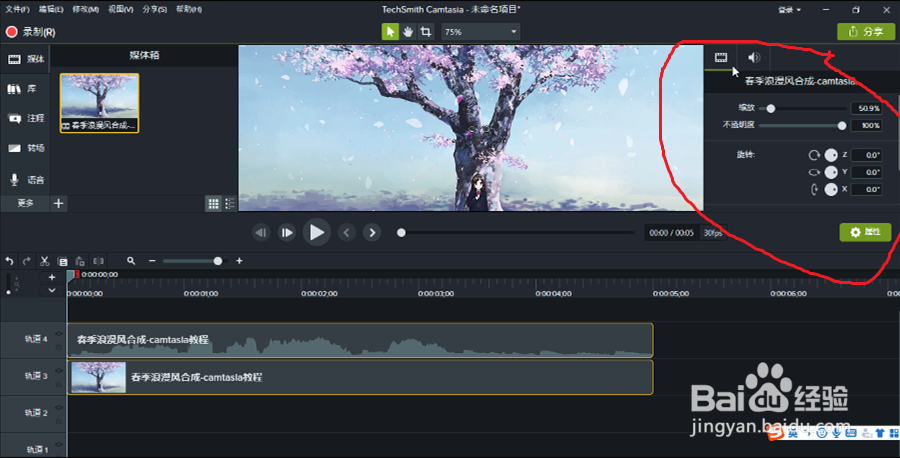This screenshot has width=900, height=458.
Task: Open the 帮助(H) menu
Action: point(189,9)
